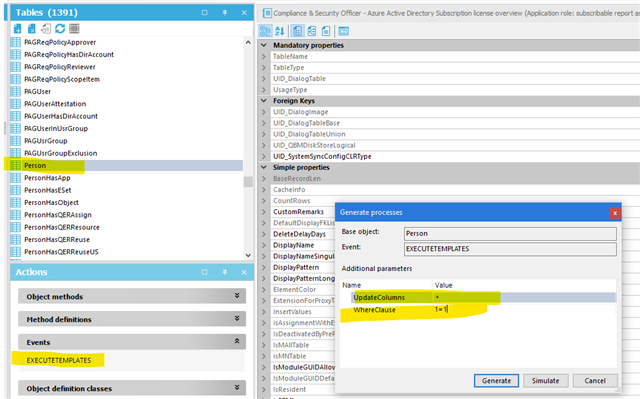Close the Actions panel
640x399 pixels.
coord(244,272)
